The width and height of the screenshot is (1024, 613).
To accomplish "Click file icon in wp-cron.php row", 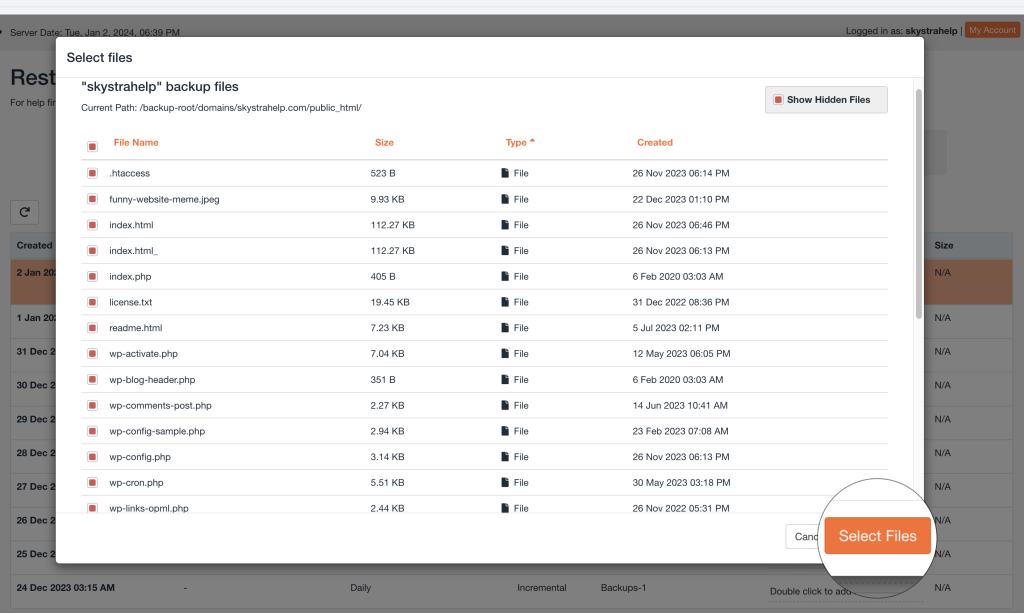I will pyautogui.click(x=505, y=483).
